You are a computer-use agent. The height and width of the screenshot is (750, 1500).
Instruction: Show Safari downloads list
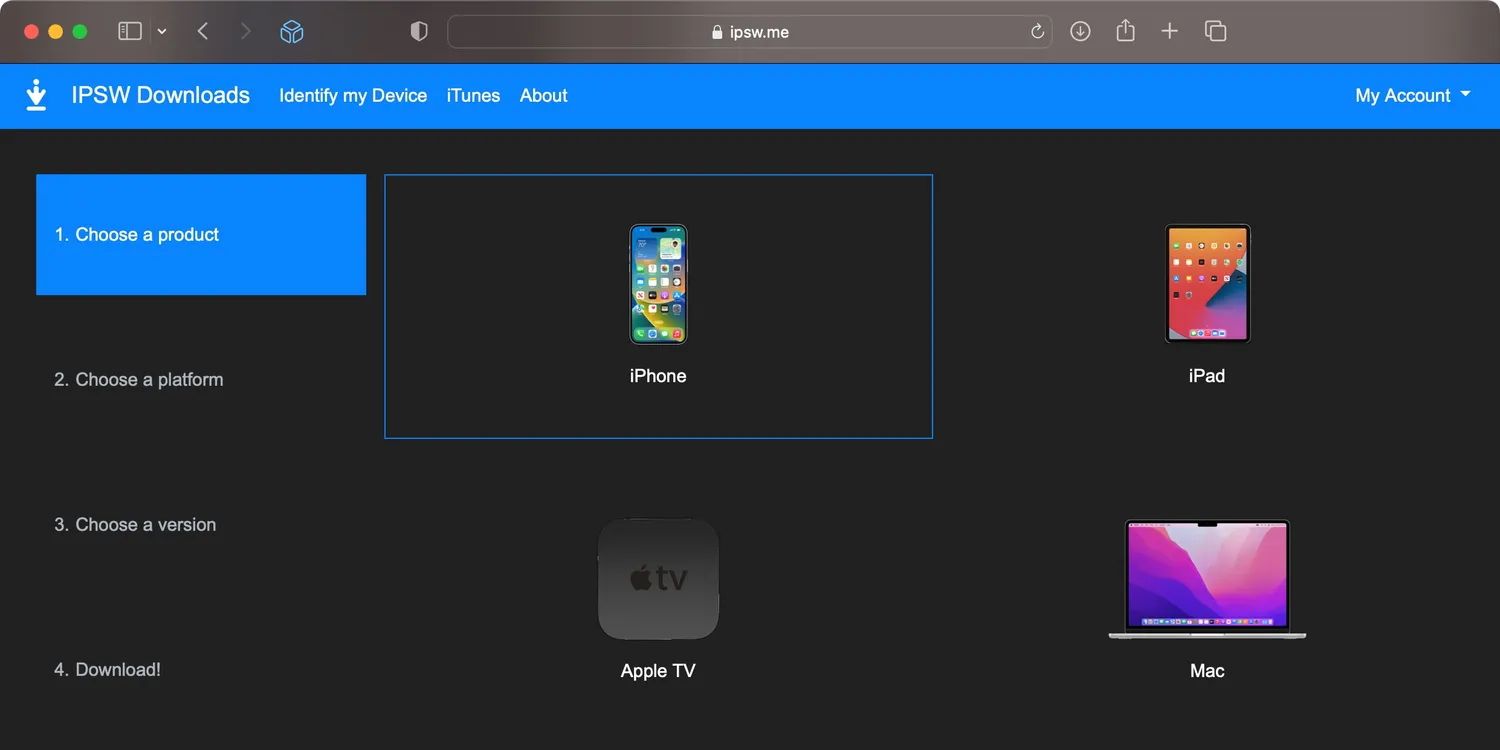pyautogui.click(x=1080, y=32)
